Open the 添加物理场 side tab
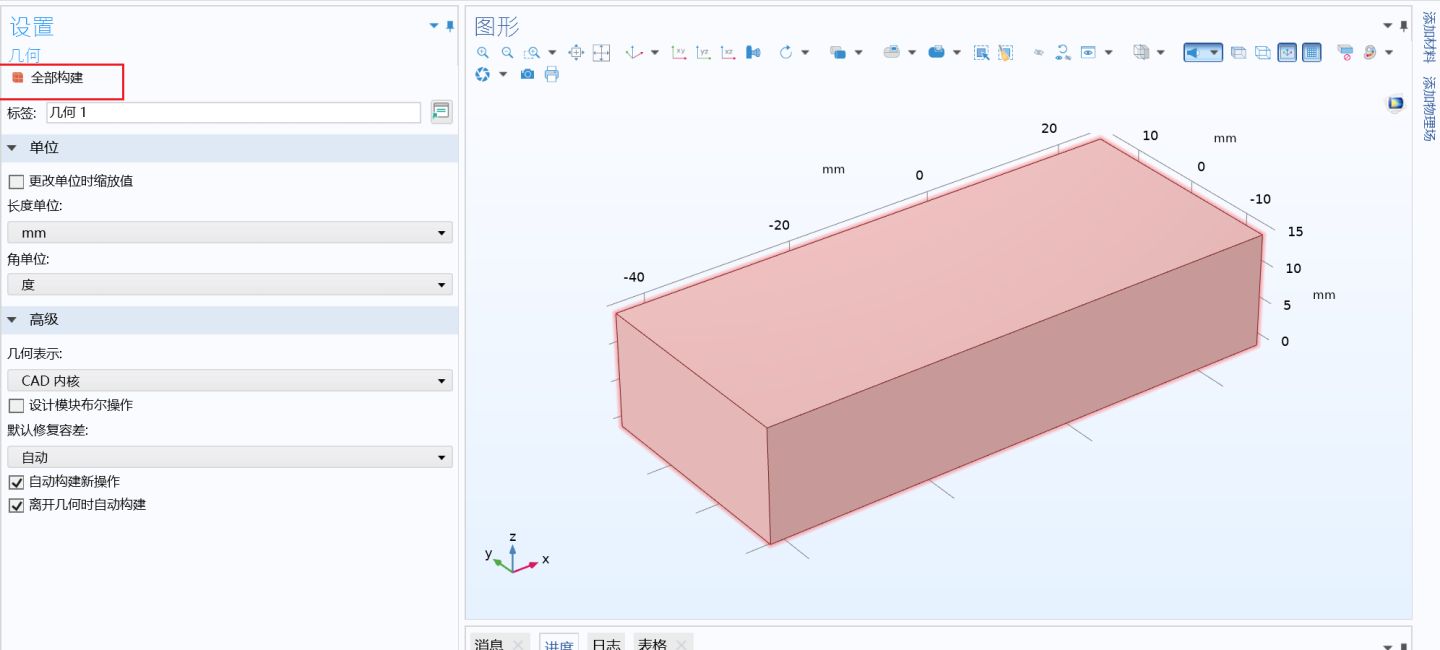 tap(1427, 109)
